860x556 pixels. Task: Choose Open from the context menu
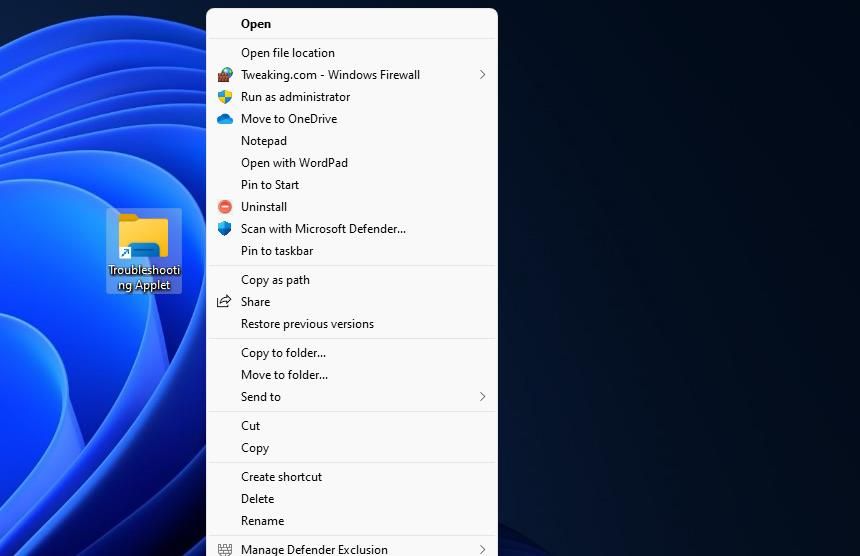(x=352, y=24)
